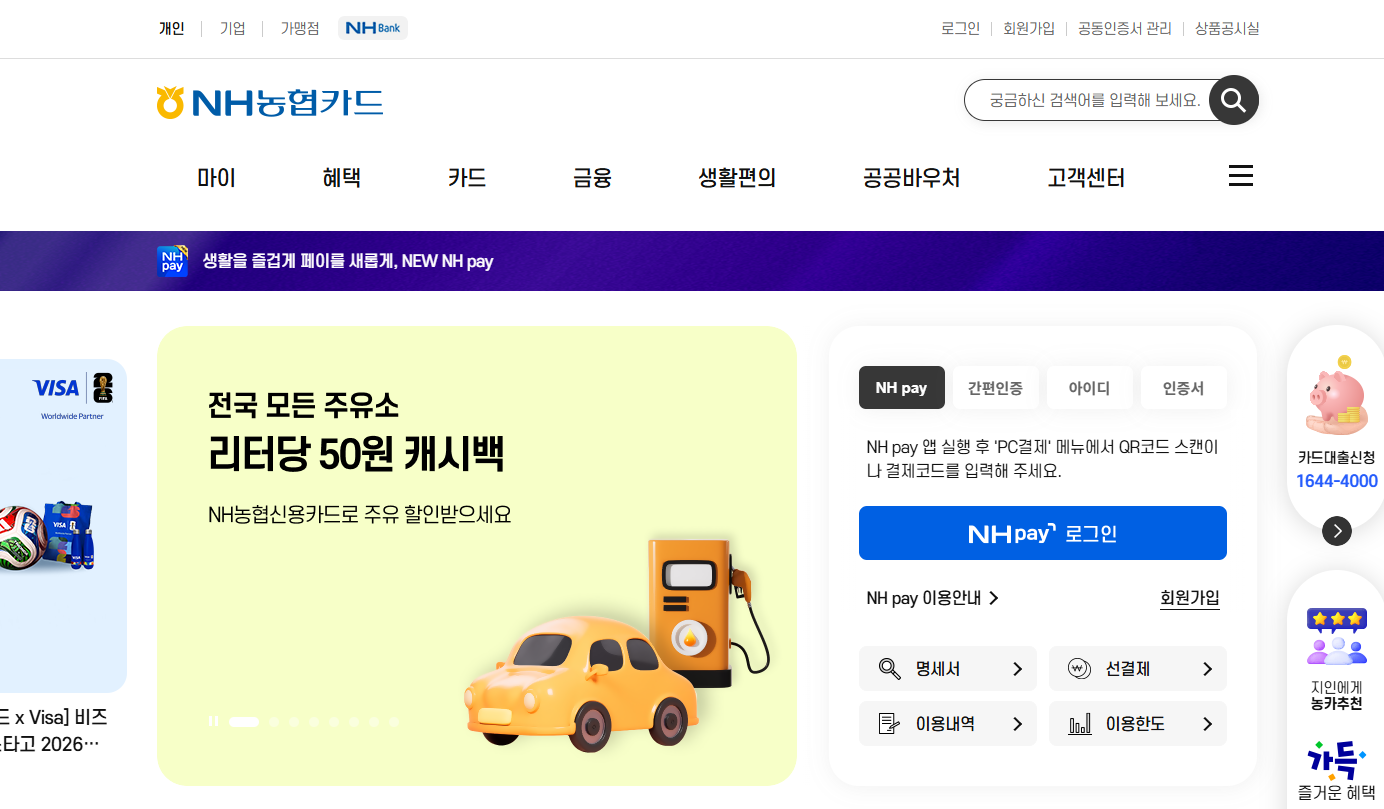Open the 고객센터 menu
The width and height of the screenshot is (1384, 809).
1086,178
